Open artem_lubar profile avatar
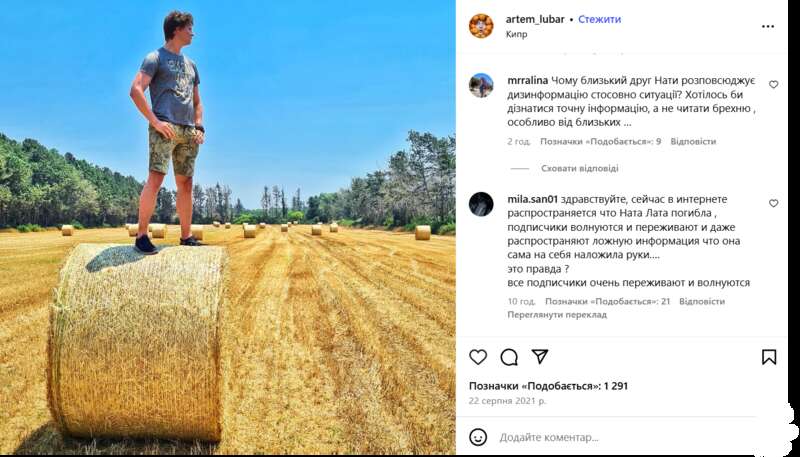The image size is (800, 457). [481, 26]
